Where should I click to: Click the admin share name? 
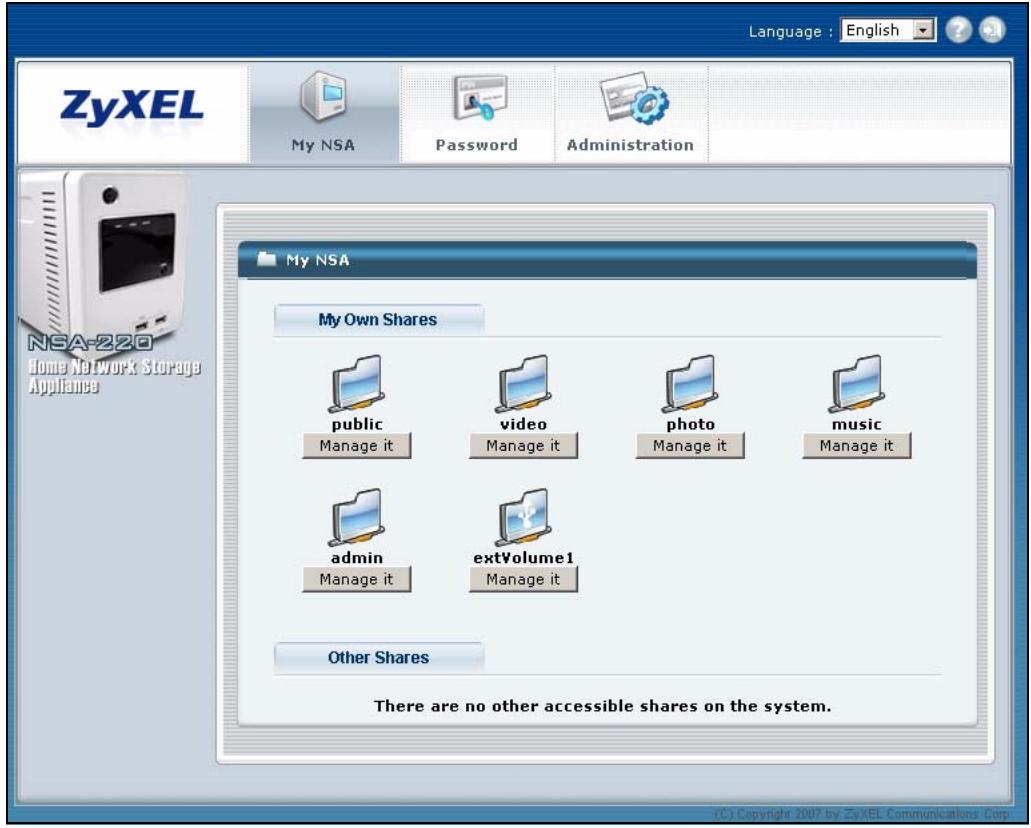[357, 558]
